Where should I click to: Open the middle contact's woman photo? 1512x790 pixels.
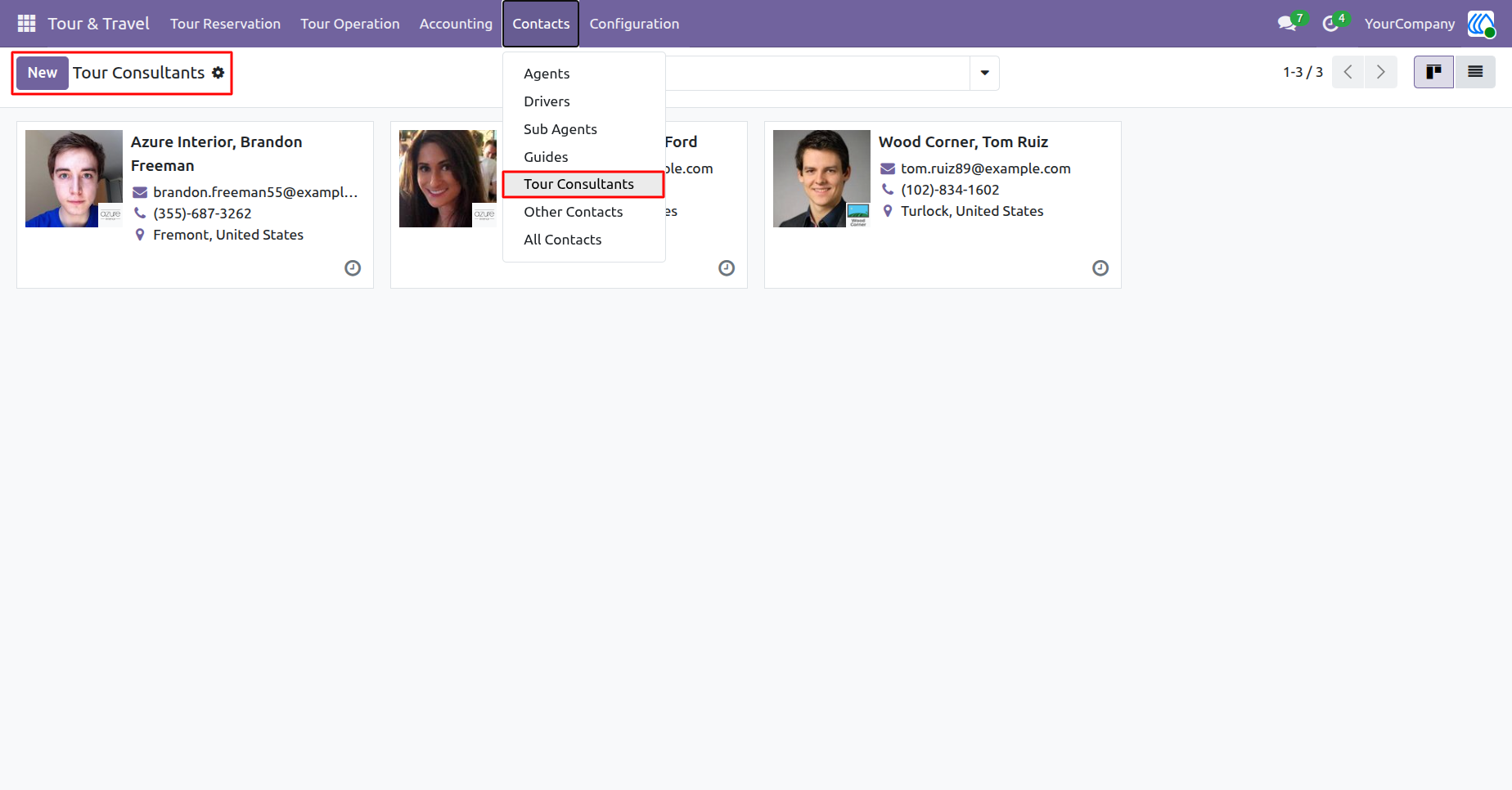pos(448,178)
